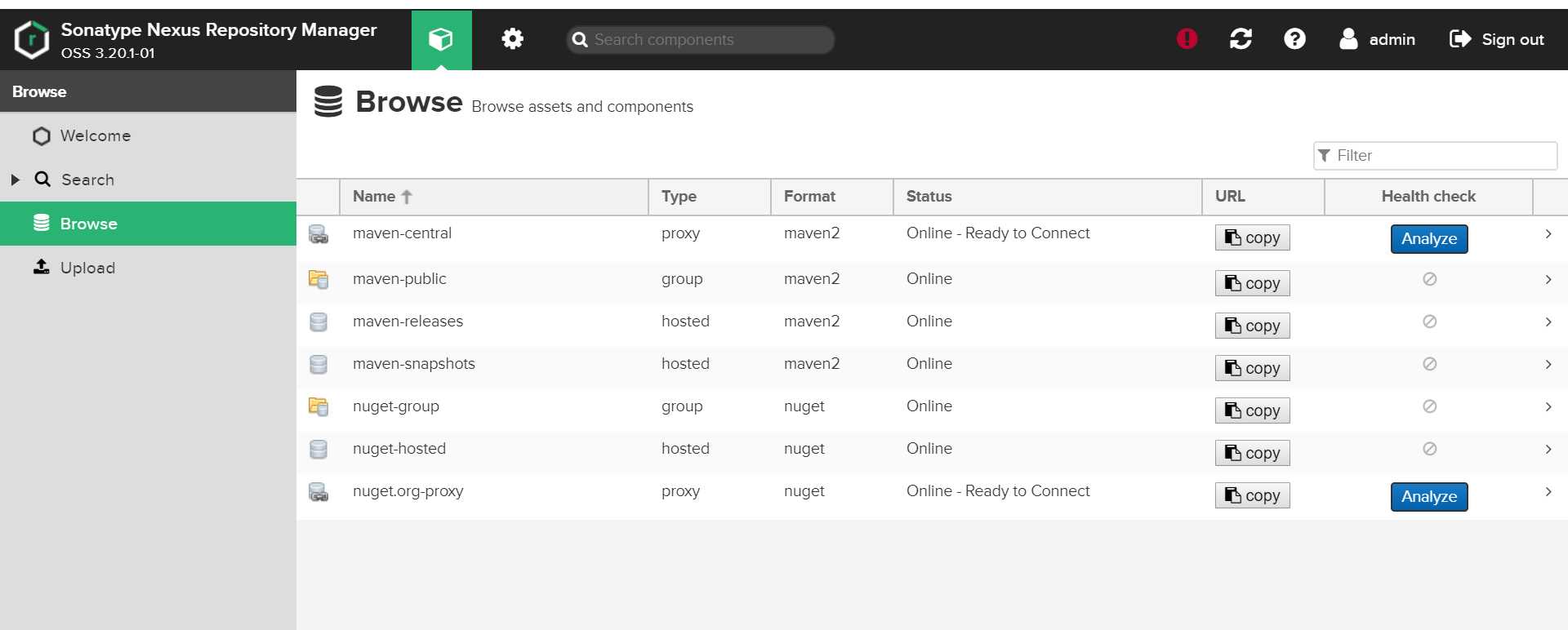This screenshot has width=1568, height=630.
Task: Click the URL column header
Action: [x=1263, y=196]
